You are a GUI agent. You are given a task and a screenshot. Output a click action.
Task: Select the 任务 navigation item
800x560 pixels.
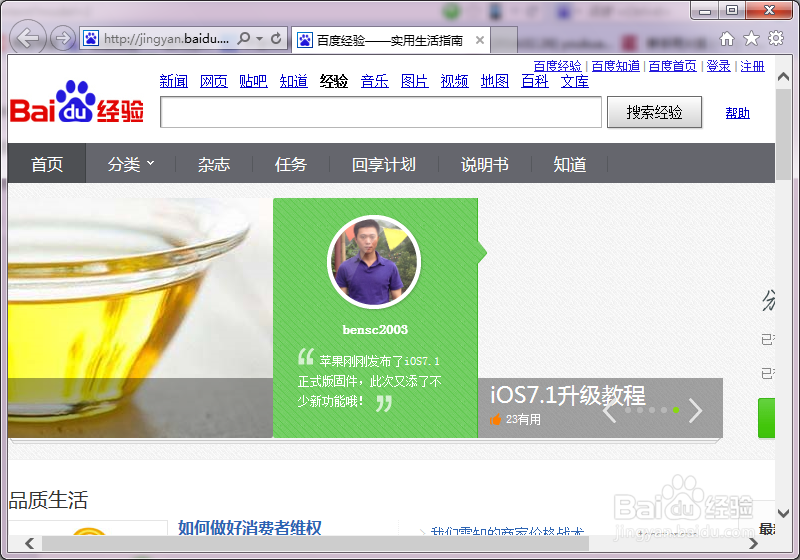[x=290, y=164]
